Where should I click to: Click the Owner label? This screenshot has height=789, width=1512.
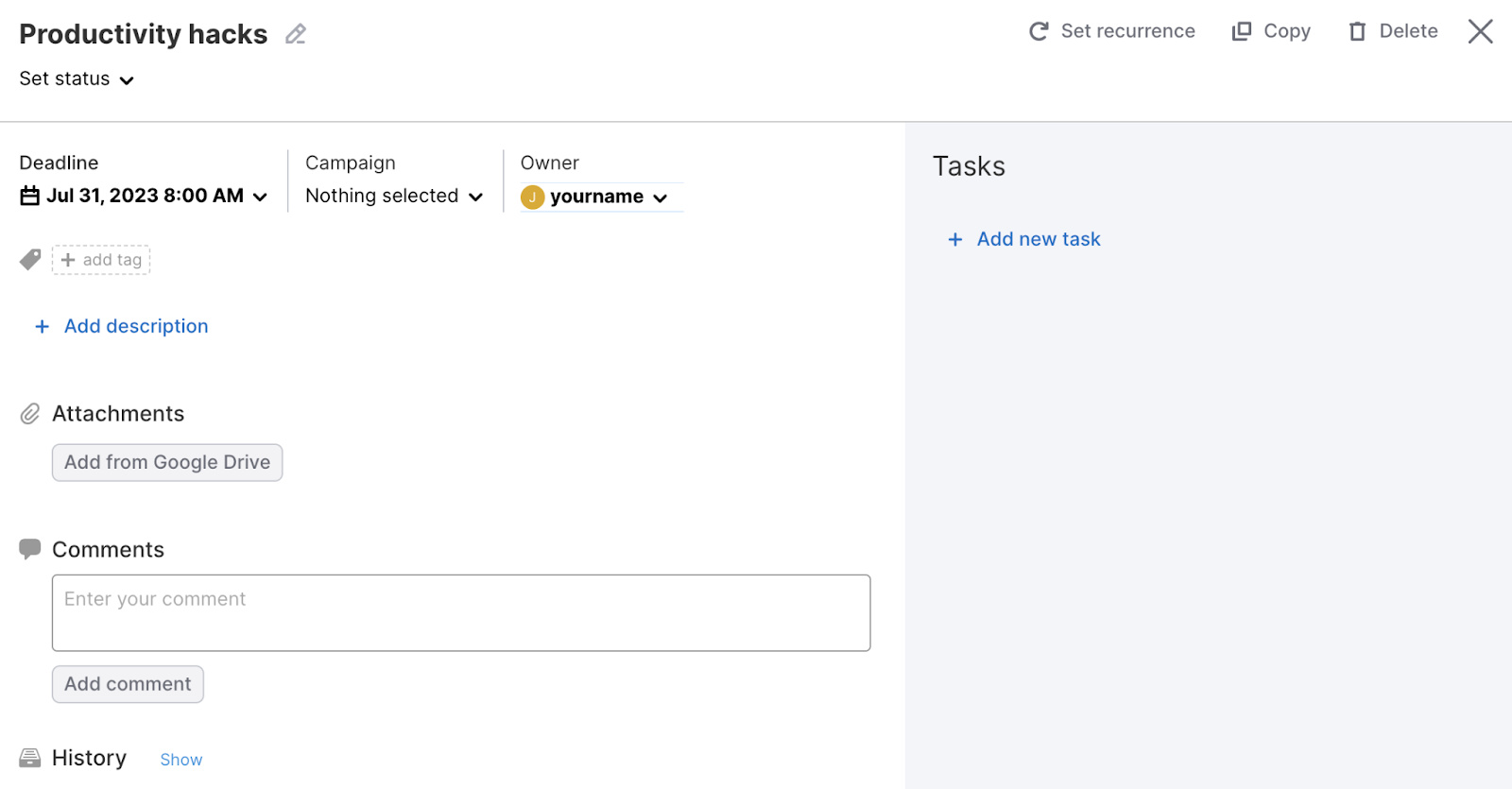pyautogui.click(x=550, y=163)
